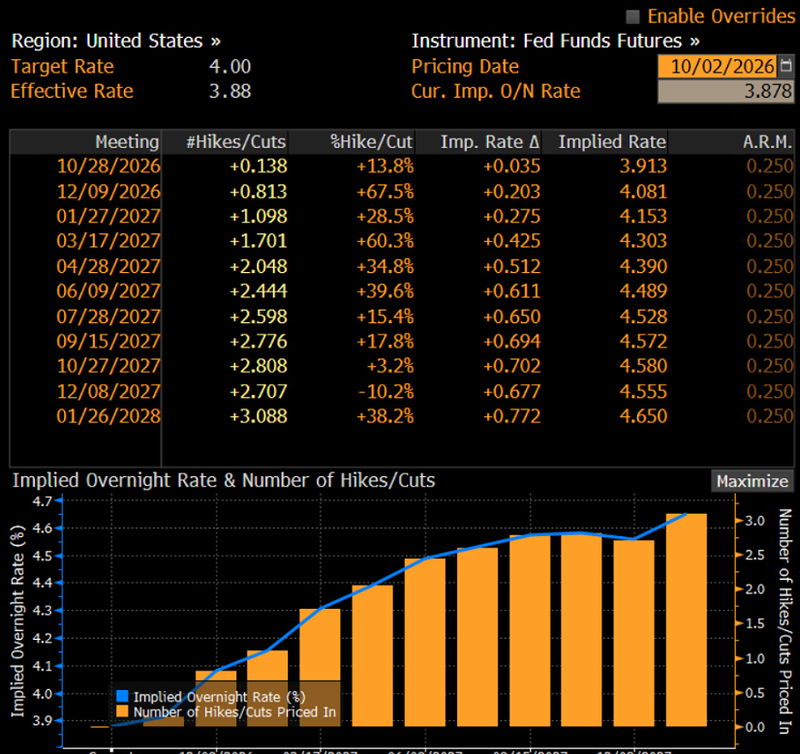Viewport: 800px width, 754px height.
Task: Click the Implied Rate column header
Action: pos(605,142)
